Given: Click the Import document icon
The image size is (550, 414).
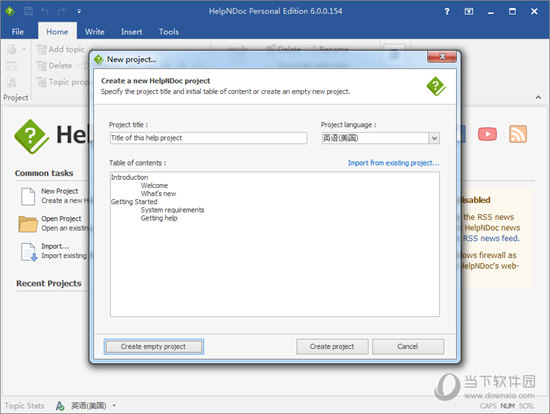Looking at the screenshot, I should 29,252.
